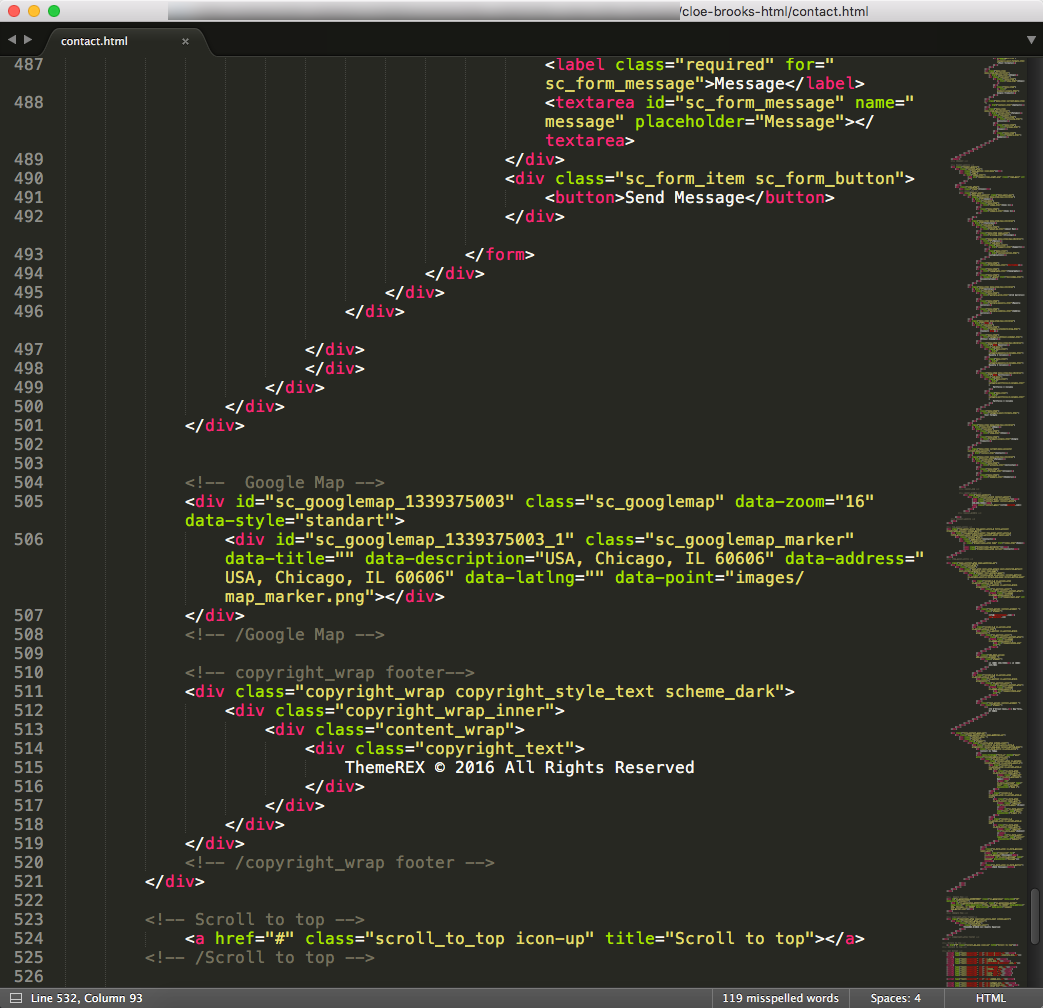Open the Spaces: 4 indentation menu
The image size is (1043, 1008).
click(x=895, y=998)
